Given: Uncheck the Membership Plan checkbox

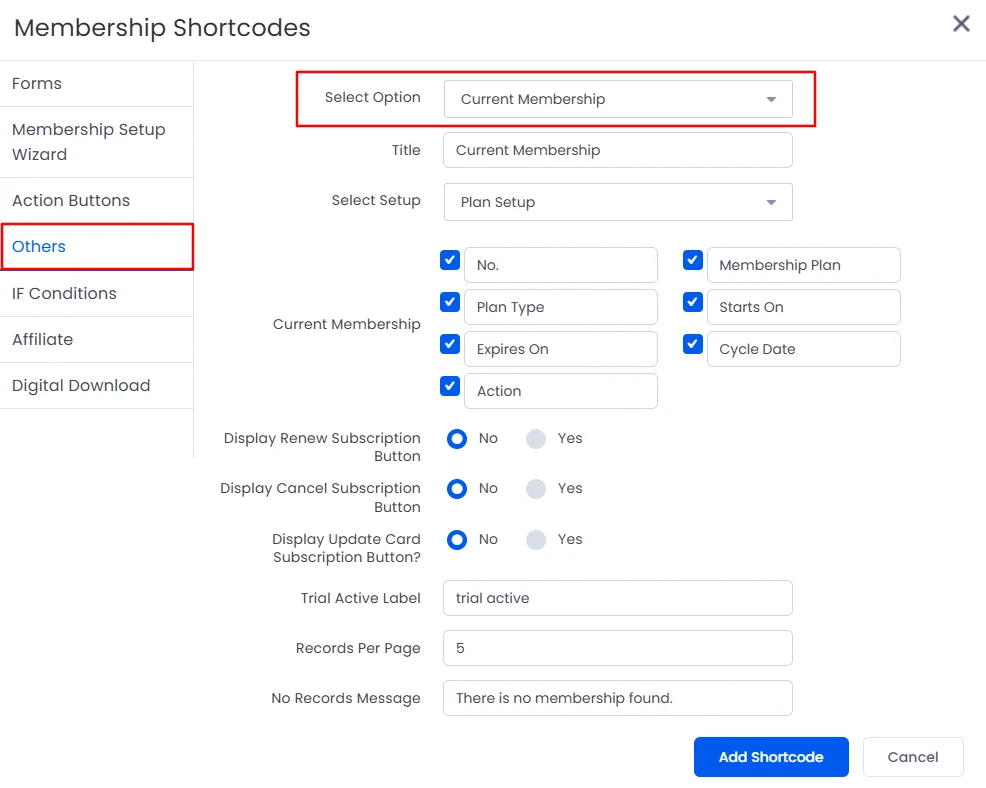Looking at the screenshot, I should coord(692,260).
